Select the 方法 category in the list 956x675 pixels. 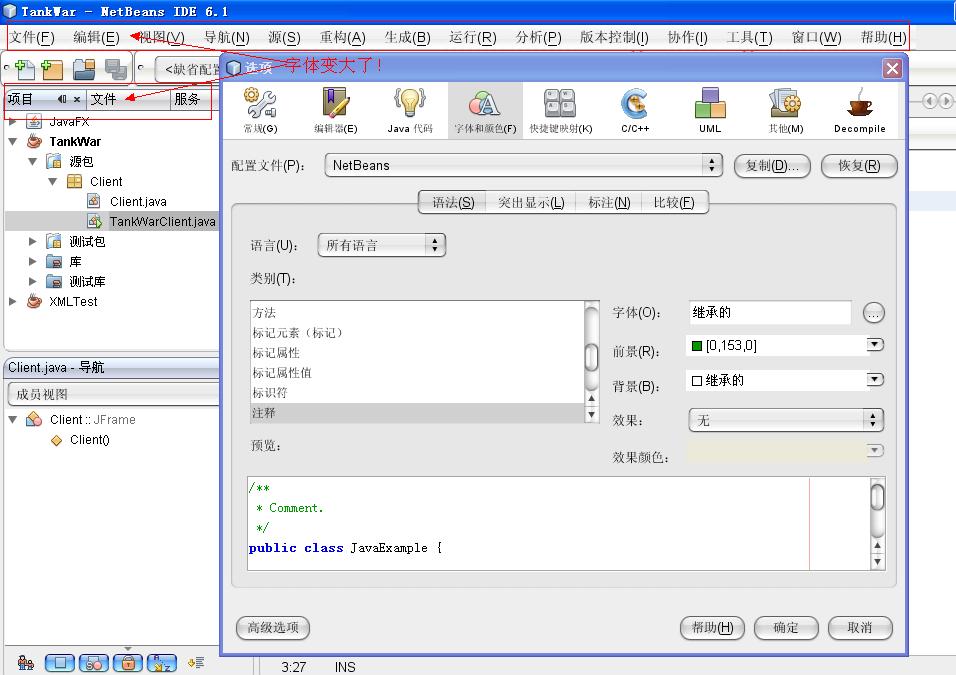click(418, 313)
